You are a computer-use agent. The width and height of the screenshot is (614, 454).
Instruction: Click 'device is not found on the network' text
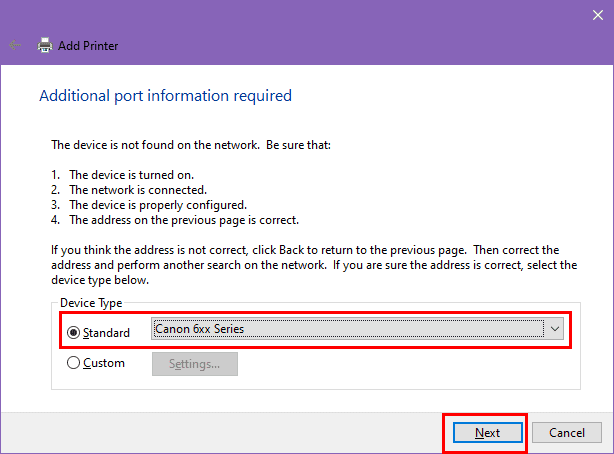190,145
